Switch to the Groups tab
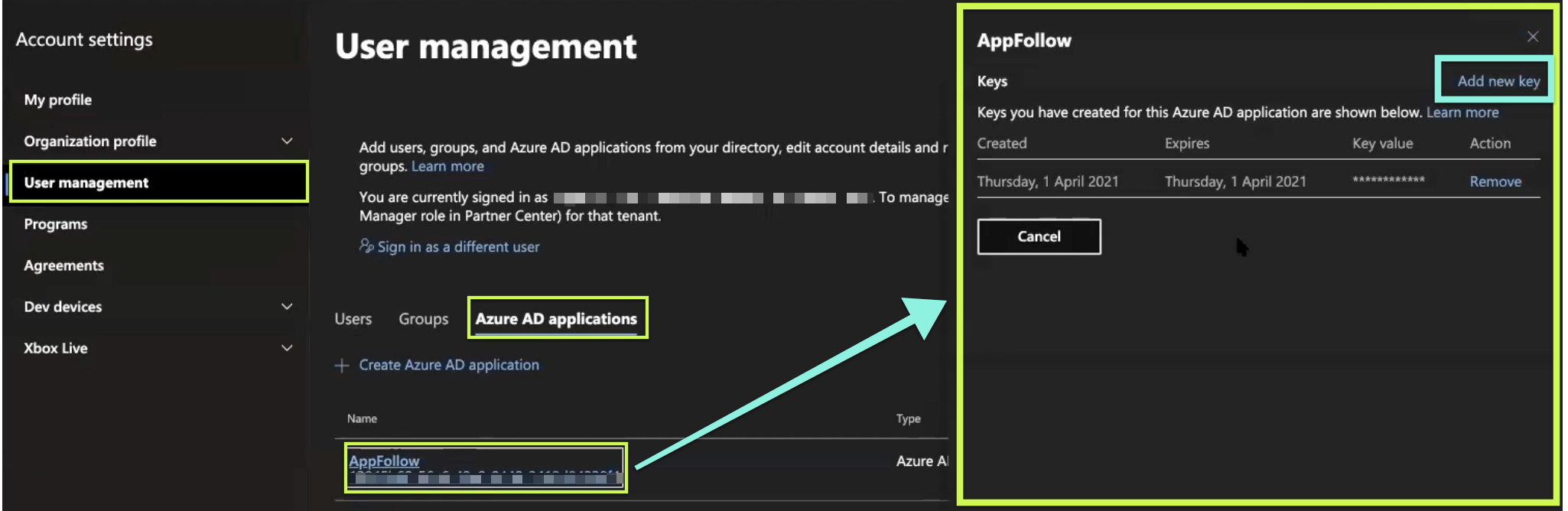The height and width of the screenshot is (511, 1568). click(x=424, y=319)
